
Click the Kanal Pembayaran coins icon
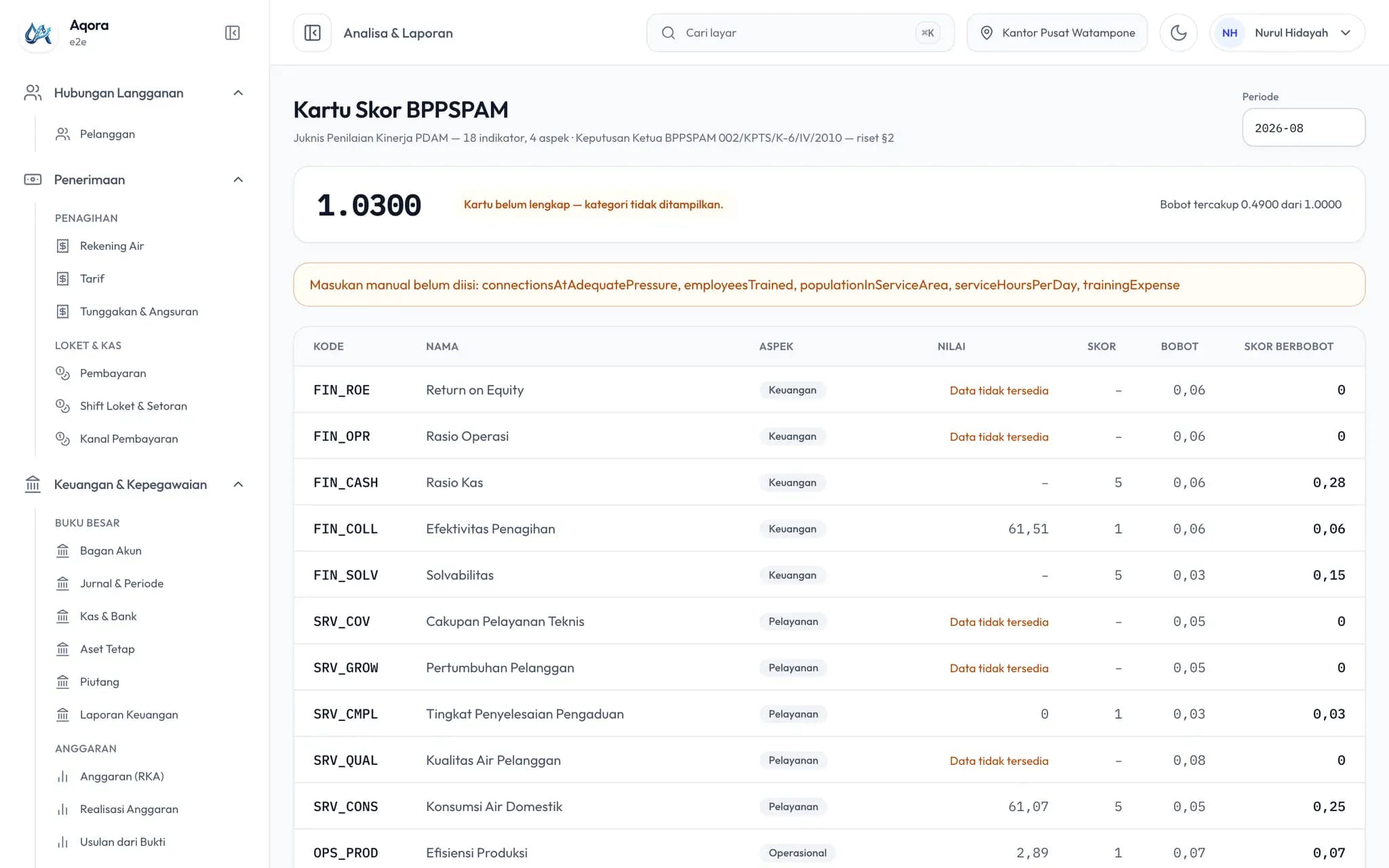click(62, 439)
